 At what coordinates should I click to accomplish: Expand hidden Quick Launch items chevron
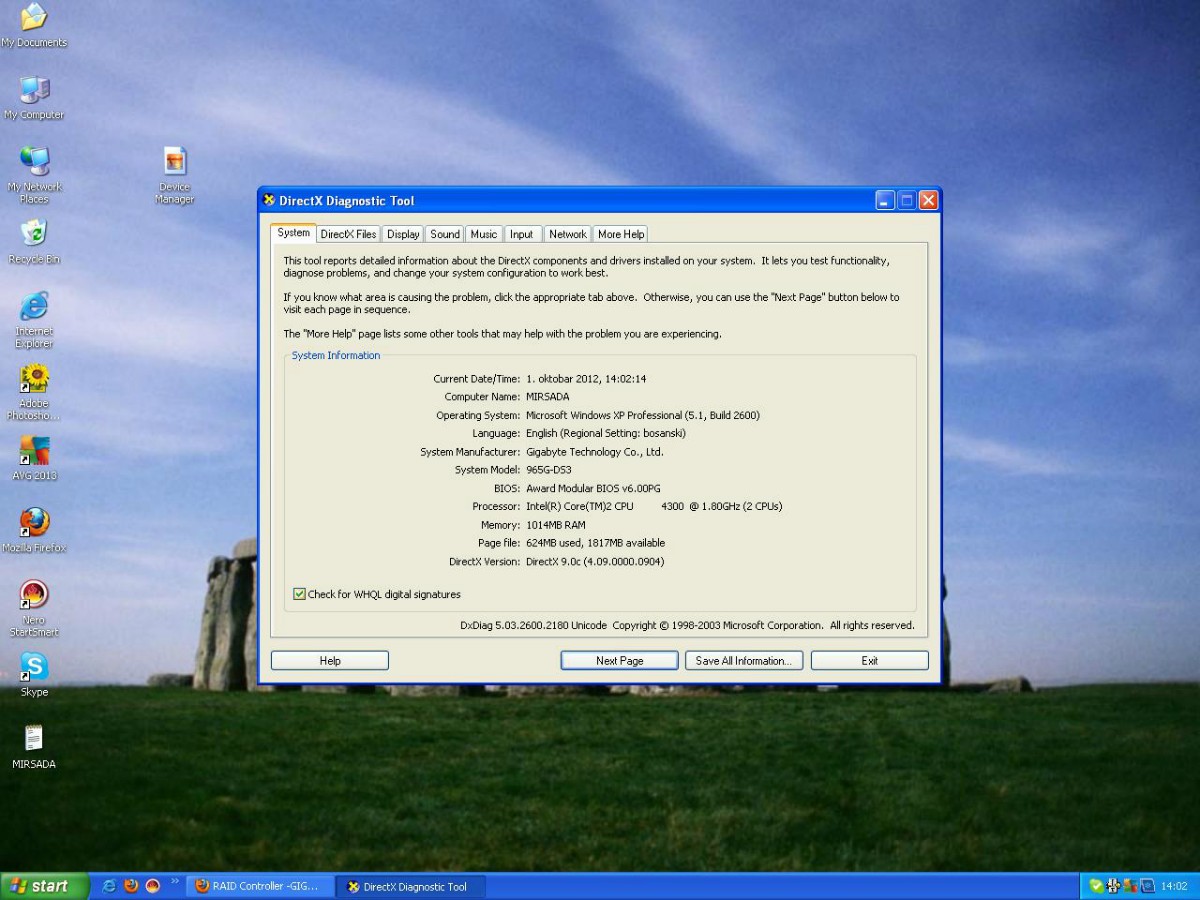[175, 882]
